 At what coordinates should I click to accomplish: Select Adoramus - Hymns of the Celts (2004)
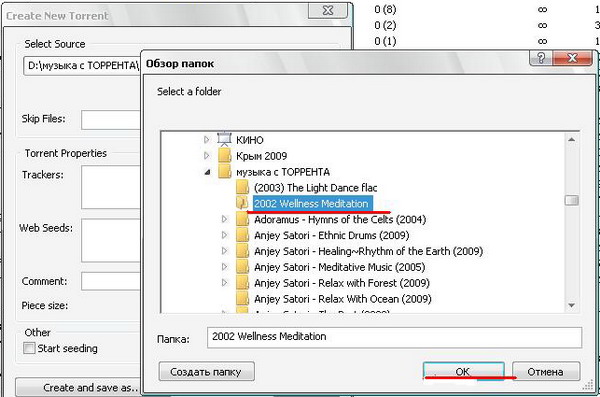[x=340, y=220]
